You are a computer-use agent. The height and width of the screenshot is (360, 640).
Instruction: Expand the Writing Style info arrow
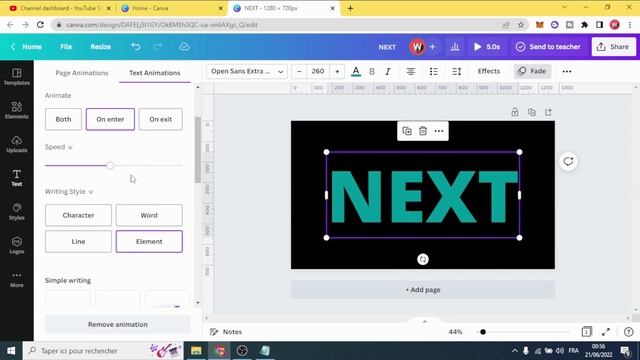coord(91,192)
